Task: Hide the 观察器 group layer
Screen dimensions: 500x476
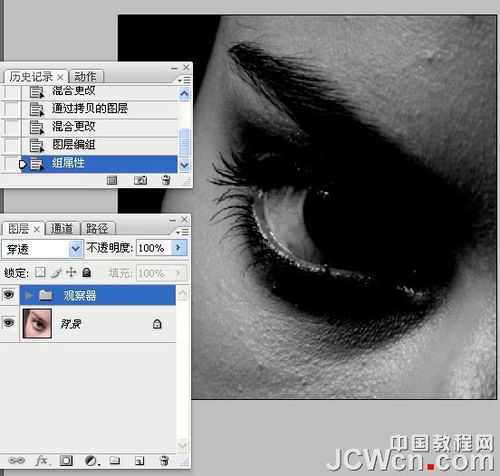Action: point(9,295)
